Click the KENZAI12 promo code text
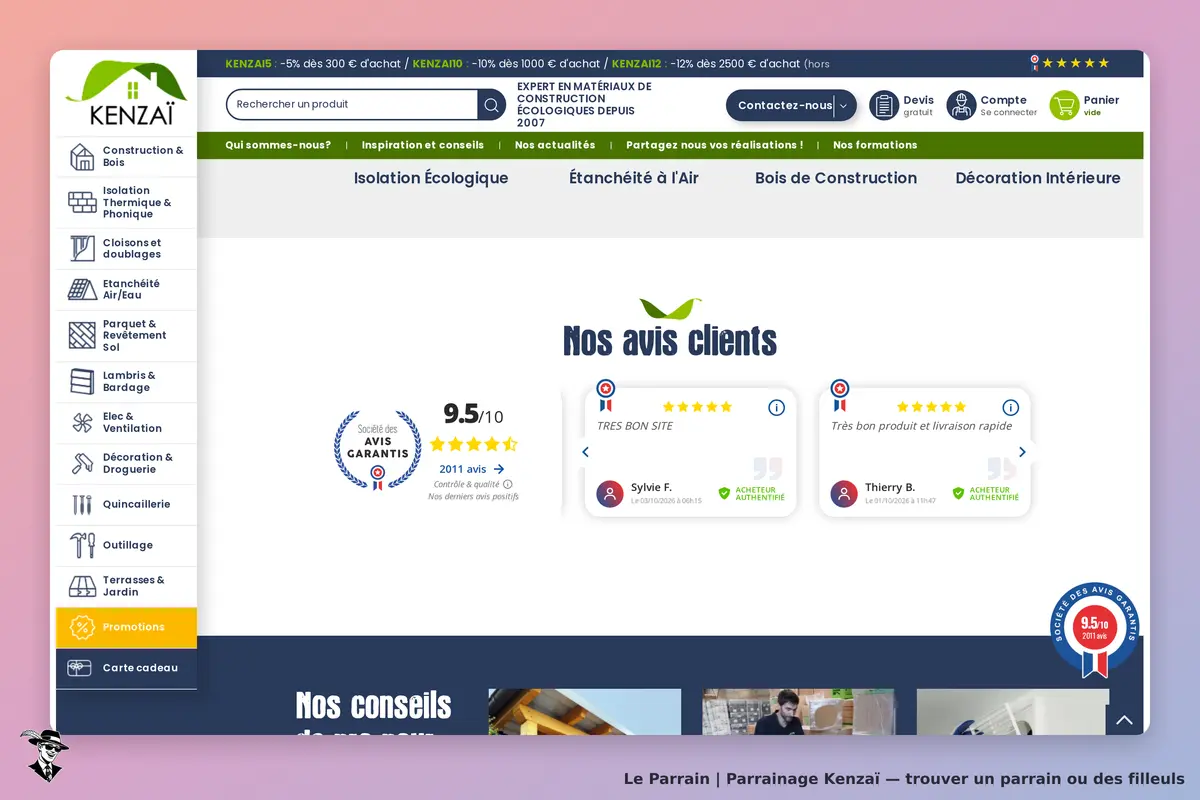The height and width of the screenshot is (800, 1200). (636, 64)
